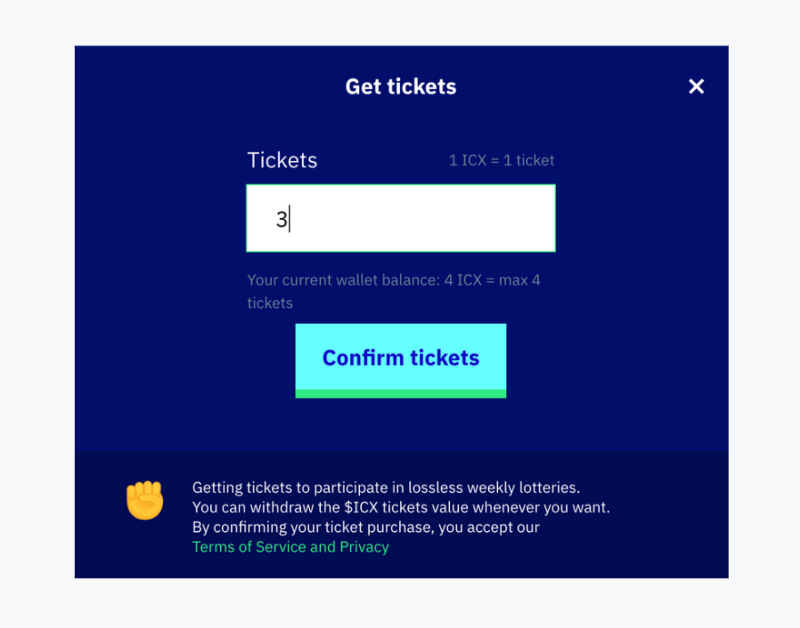Viewport: 800px width, 628px height.
Task: Click green bottom stripe of Confirm button
Action: (401, 393)
